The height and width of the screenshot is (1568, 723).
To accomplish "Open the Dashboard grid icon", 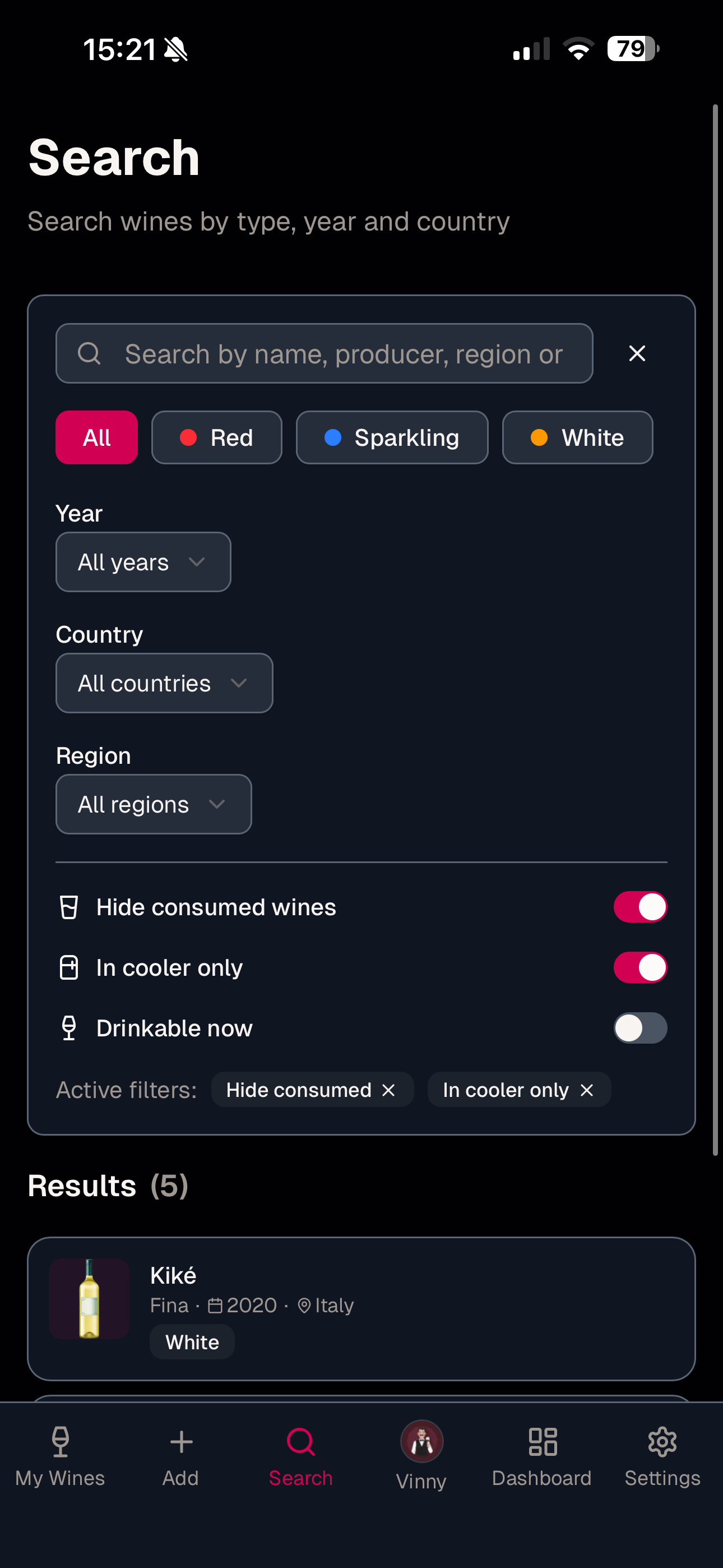I will [543, 1441].
